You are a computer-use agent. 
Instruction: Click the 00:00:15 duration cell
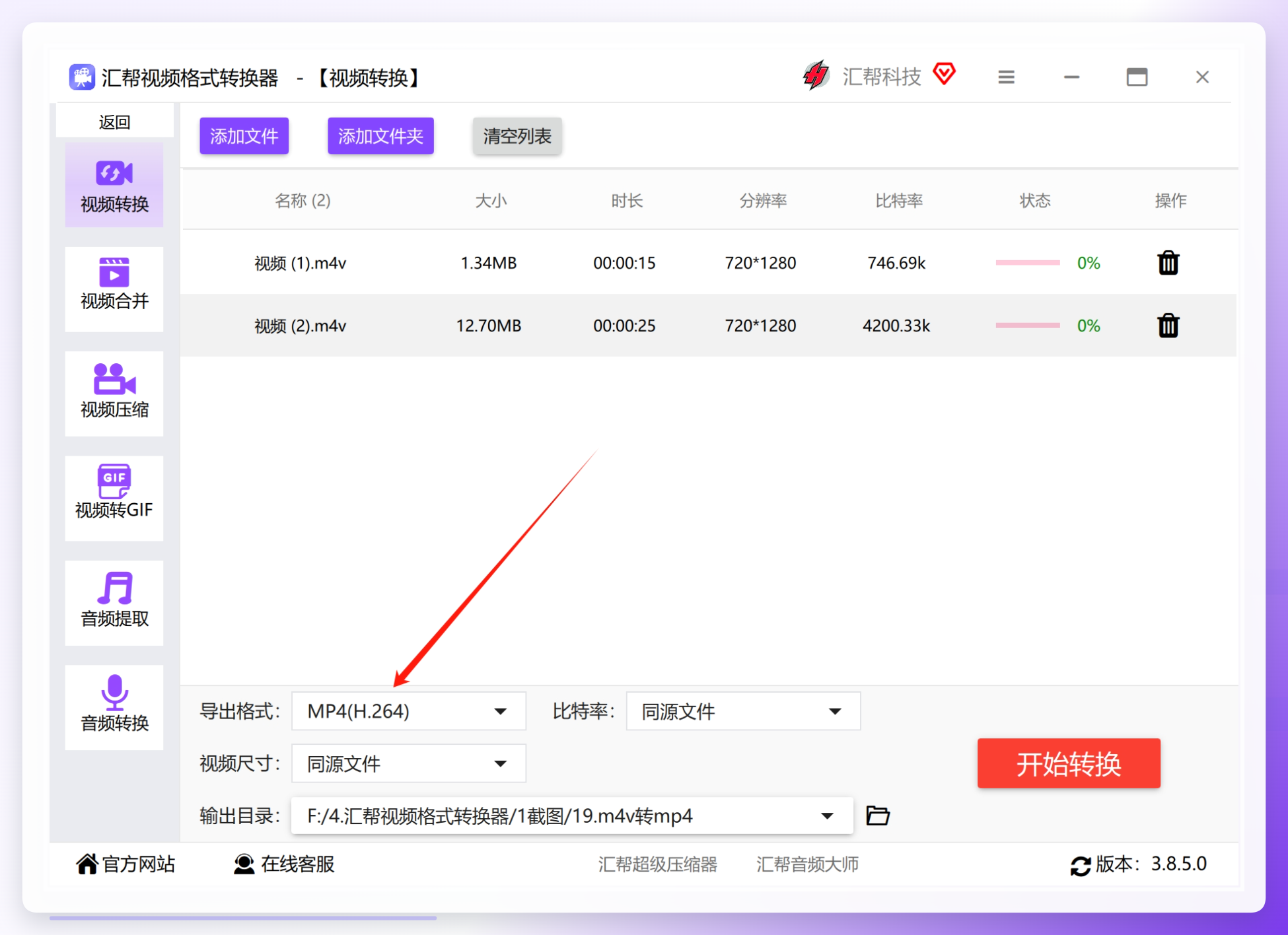(624, 263)
